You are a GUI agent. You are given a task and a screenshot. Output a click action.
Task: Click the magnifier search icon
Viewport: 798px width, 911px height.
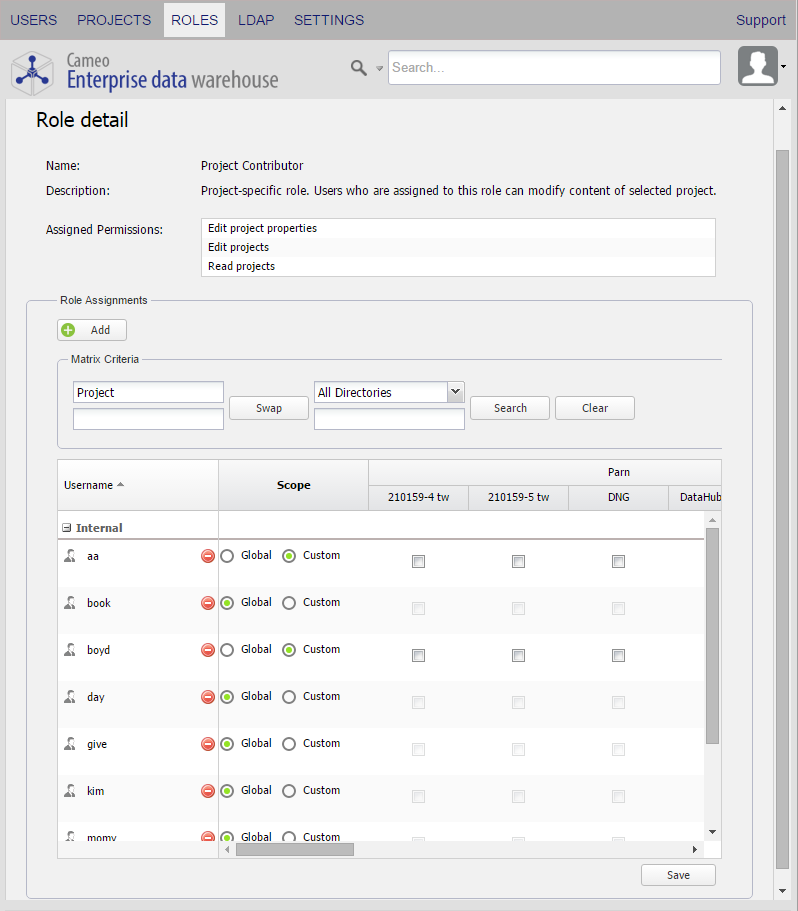[358, 68]
